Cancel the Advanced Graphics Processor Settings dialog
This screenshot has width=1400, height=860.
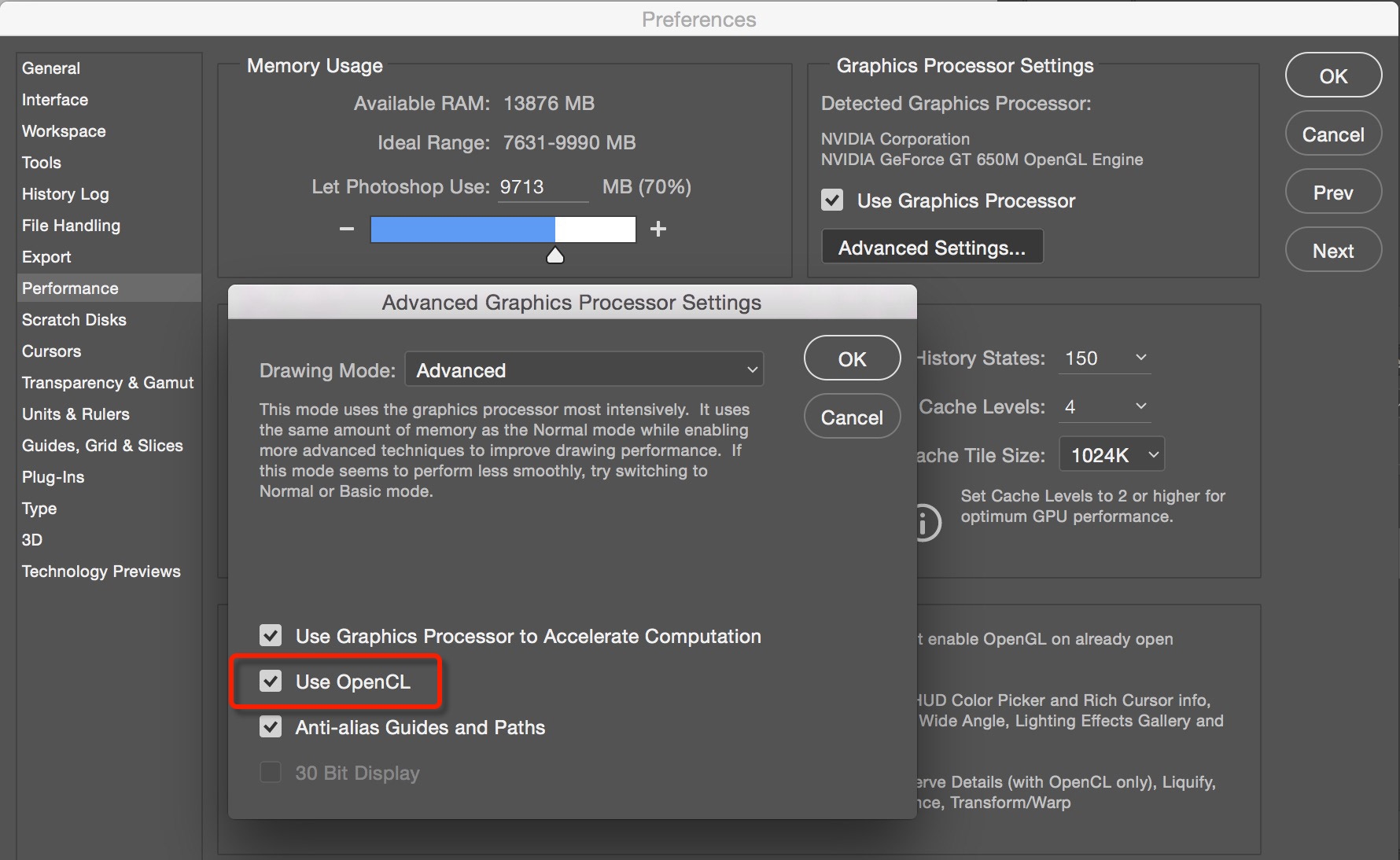[852, 417]
